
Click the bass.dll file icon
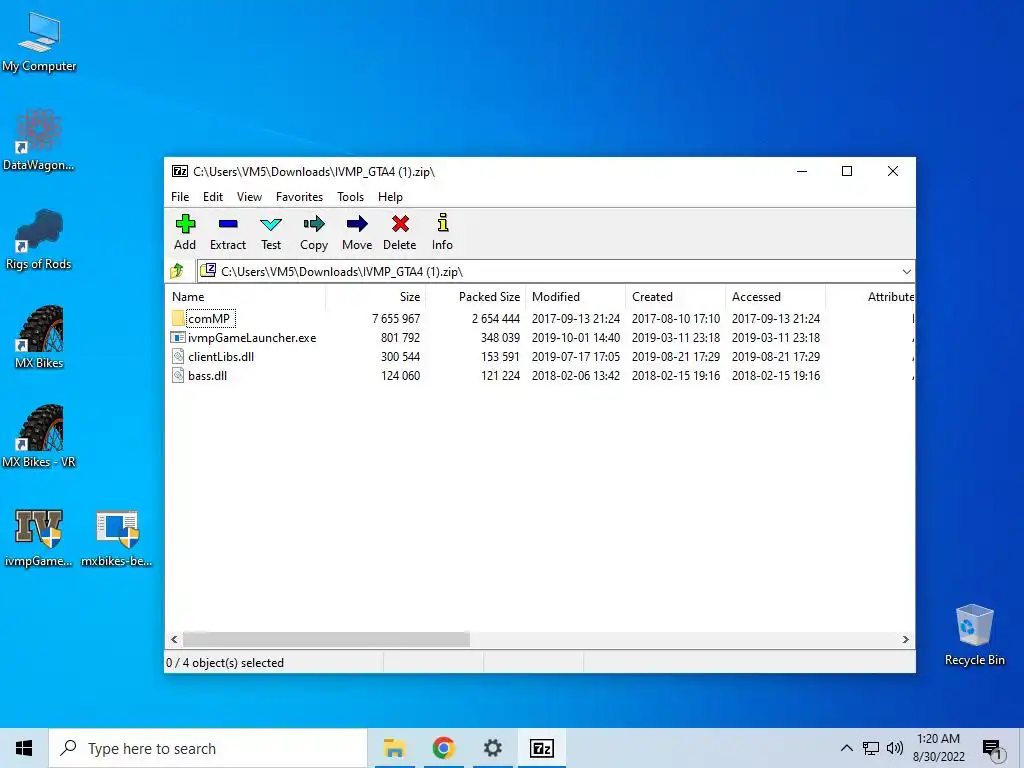[178, 376]
